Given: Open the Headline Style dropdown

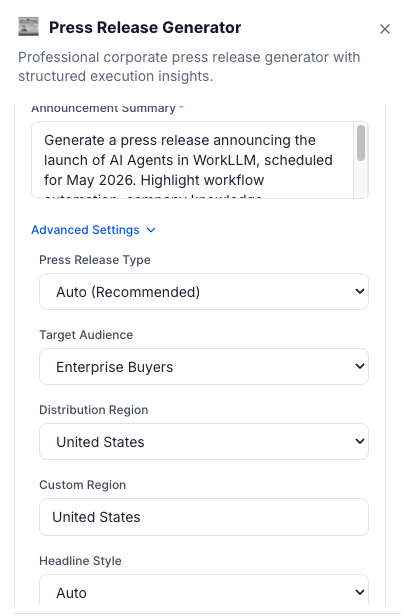Looking at the screenshot, I should pos(204,590).
